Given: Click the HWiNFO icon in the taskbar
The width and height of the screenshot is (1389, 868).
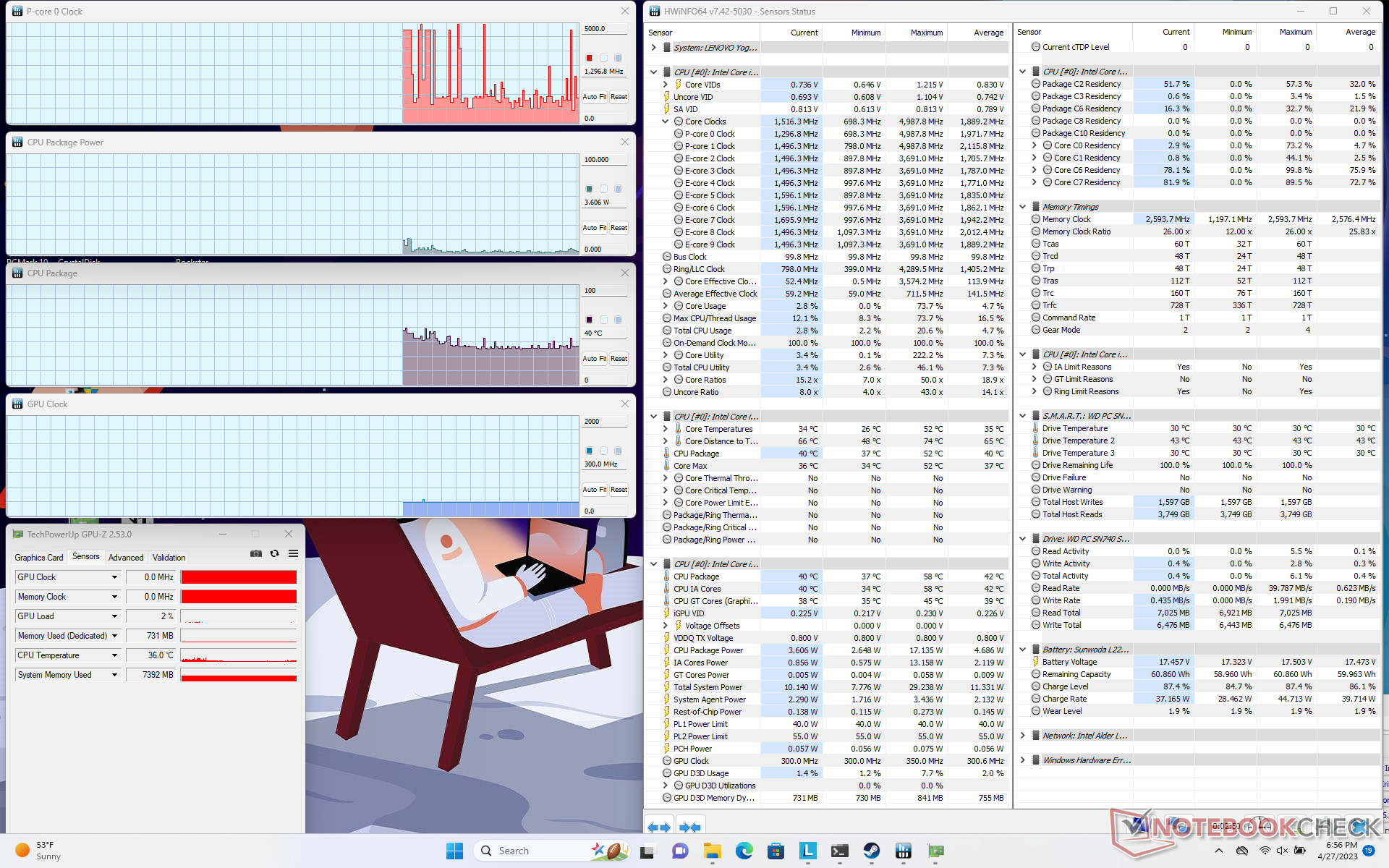Looking at the screenshot, I should tap(904, 851).
